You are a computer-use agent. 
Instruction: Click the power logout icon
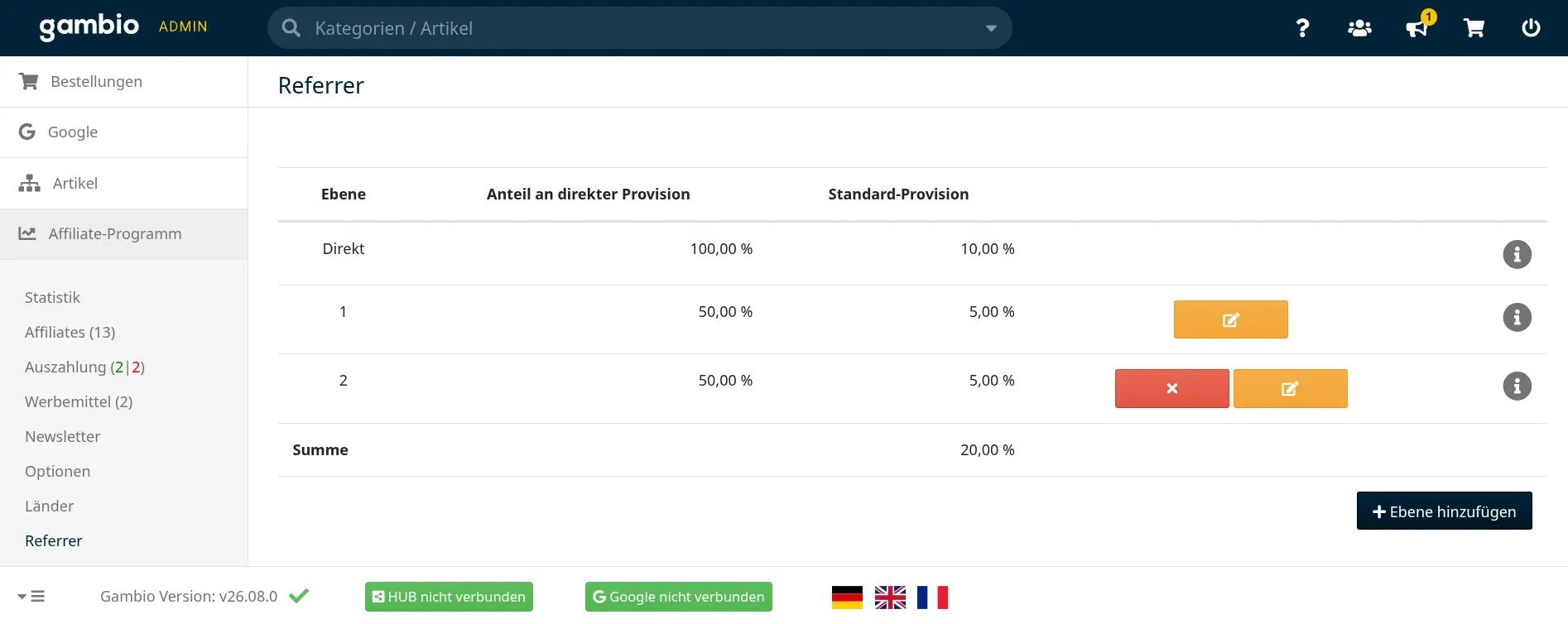click(x=1531, y=28)
